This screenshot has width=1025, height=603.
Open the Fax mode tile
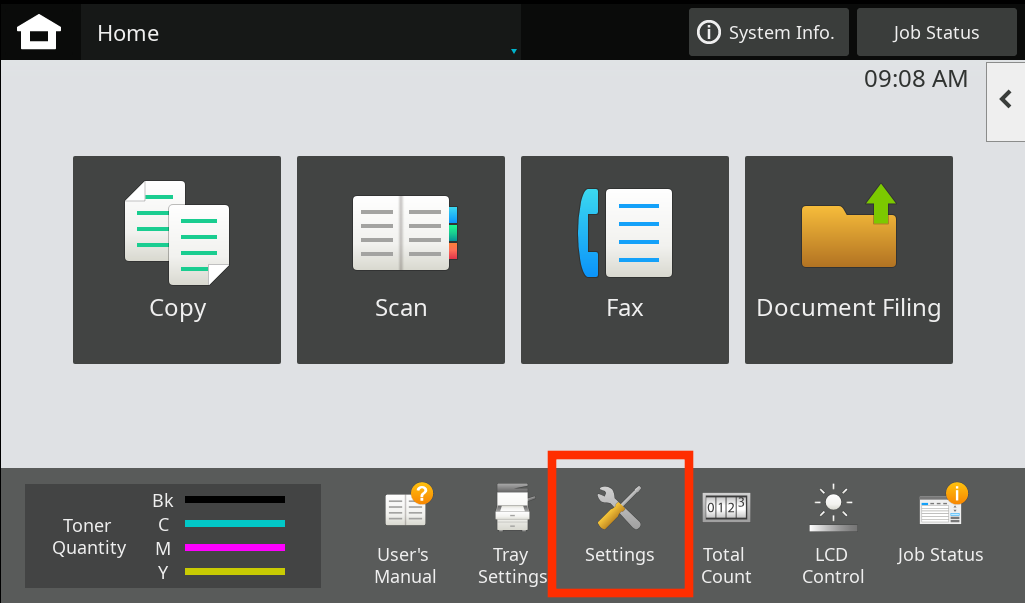625,259
